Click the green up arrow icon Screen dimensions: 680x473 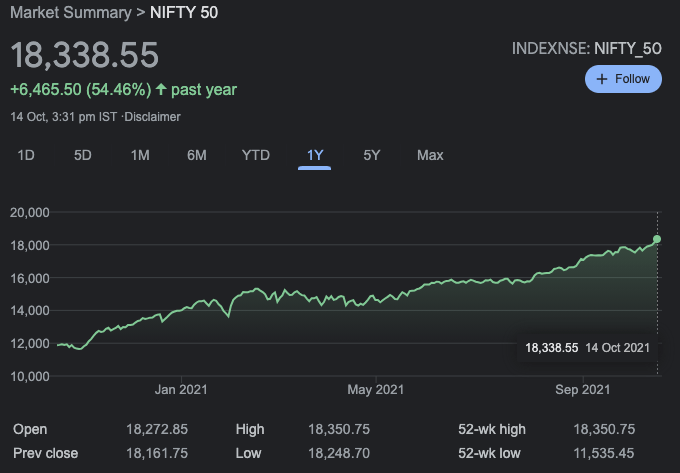coord(161,90)
